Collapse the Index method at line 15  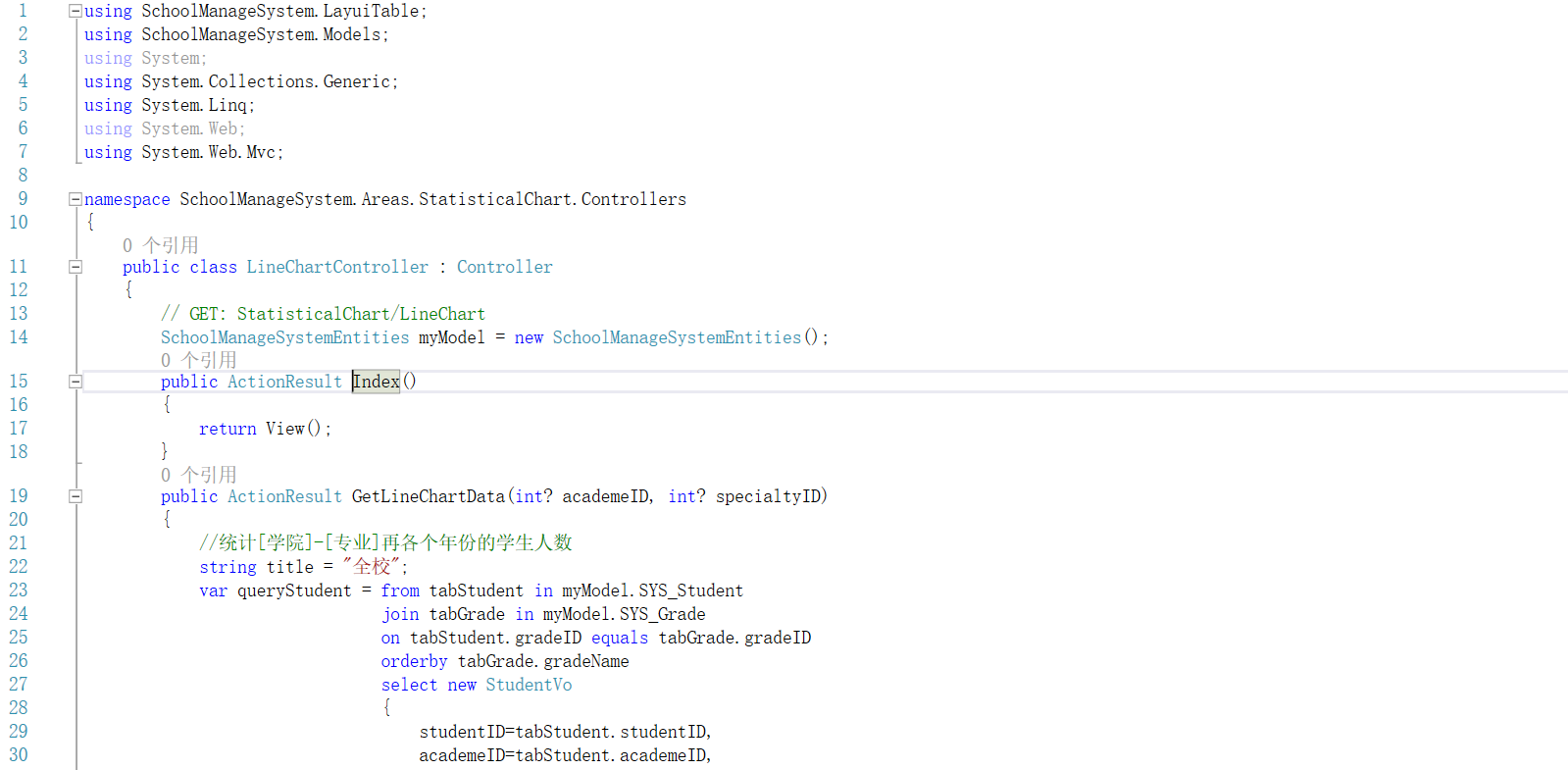(x=76, y=382)
